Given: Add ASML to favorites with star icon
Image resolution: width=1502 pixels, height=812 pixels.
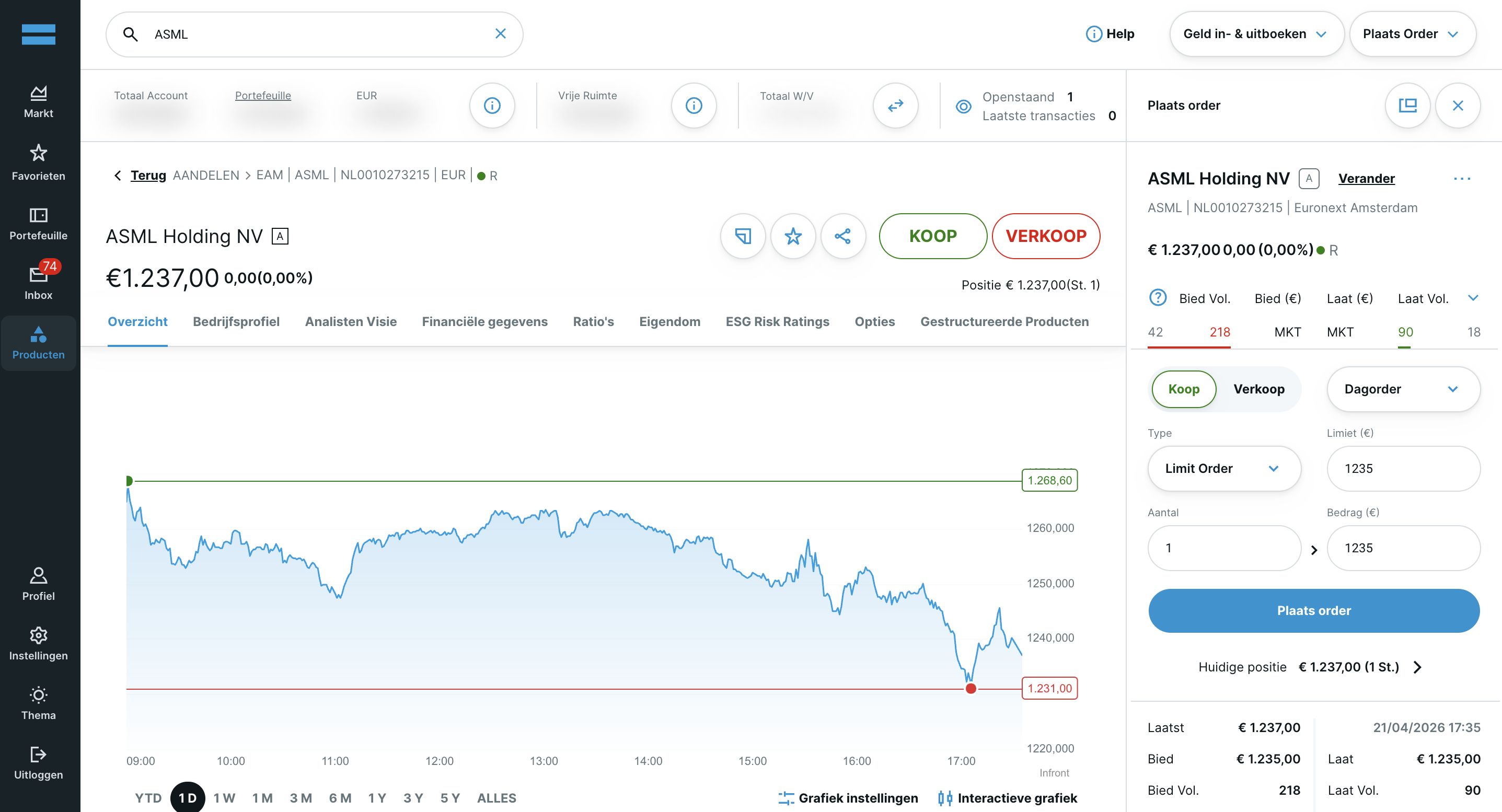Looking at the screenshot, I should (793, 236).
